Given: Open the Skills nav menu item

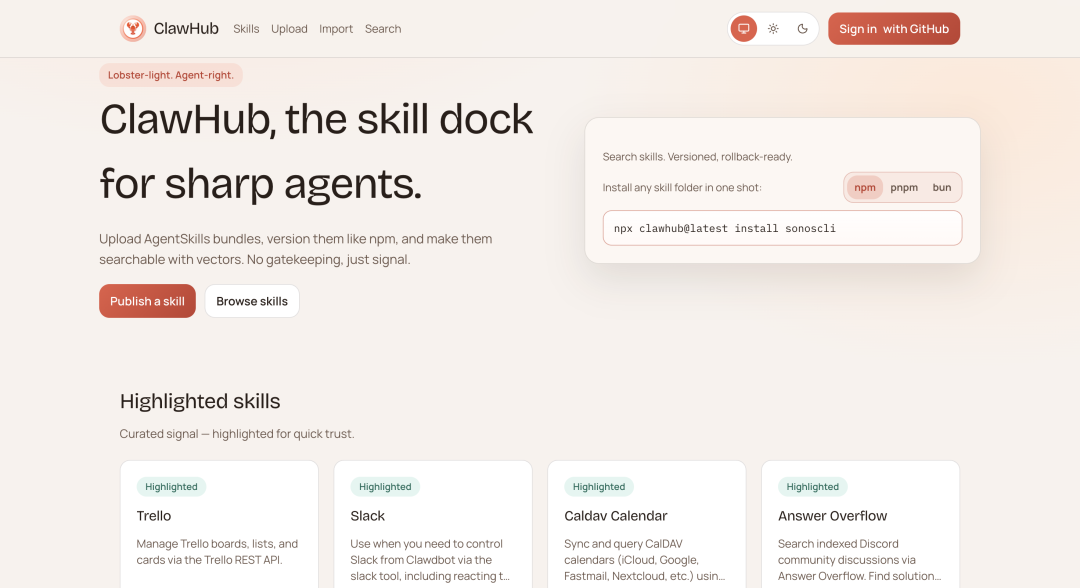Looking at the screenshot, I should pos(246,29).
